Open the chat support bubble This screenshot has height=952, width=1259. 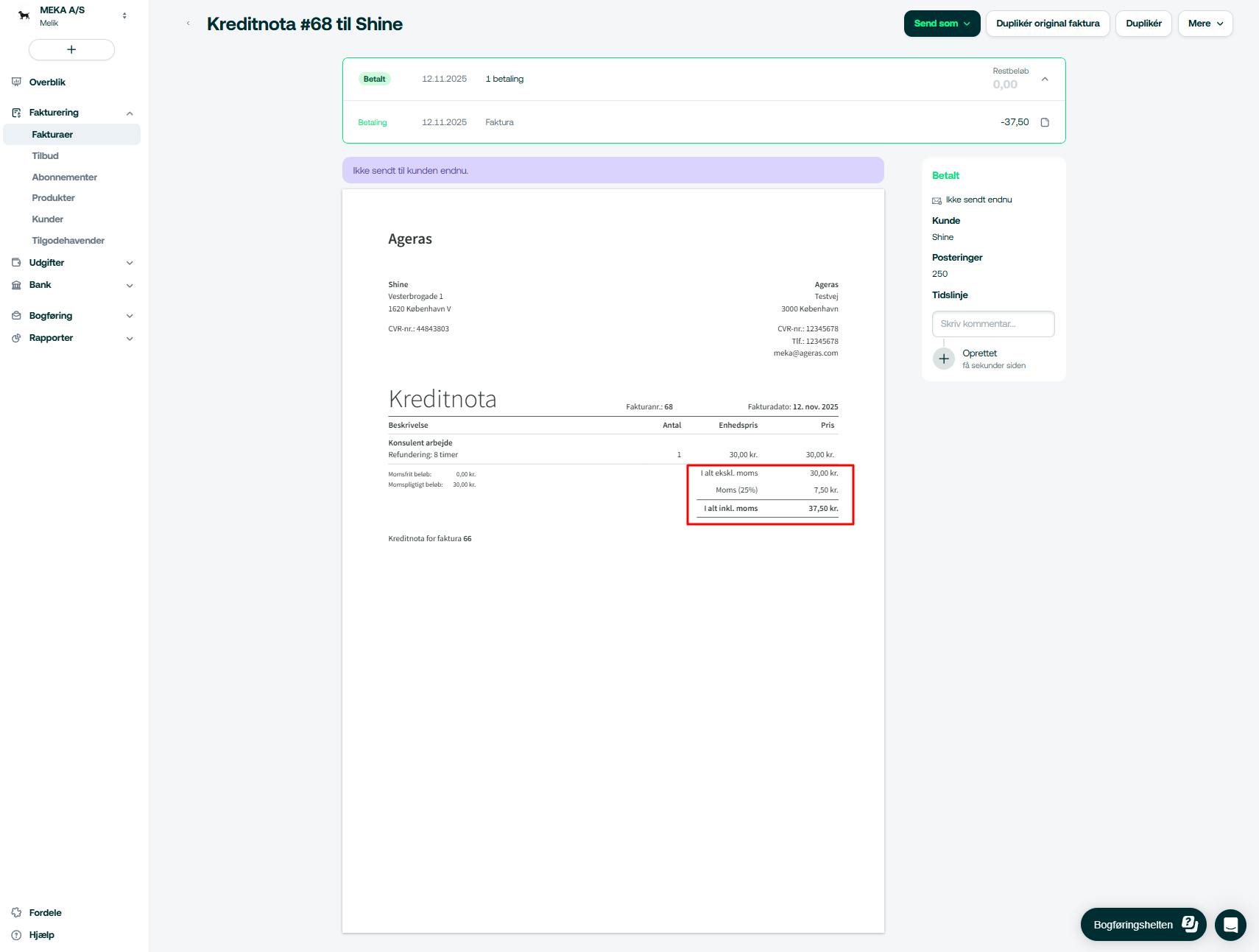[1230, 925]
